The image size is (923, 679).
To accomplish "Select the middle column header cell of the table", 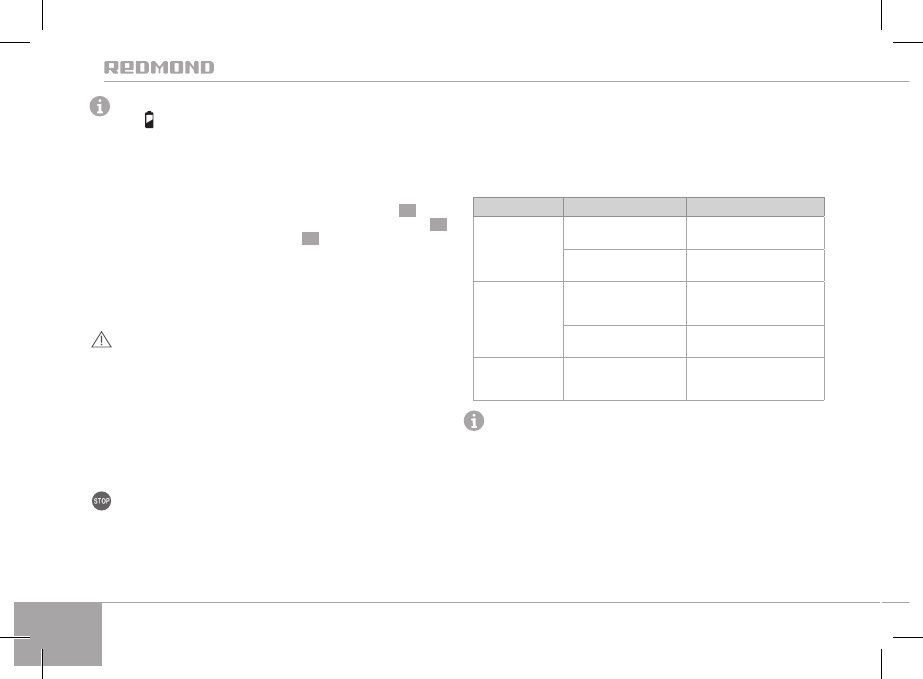I will tap(624, 207).
